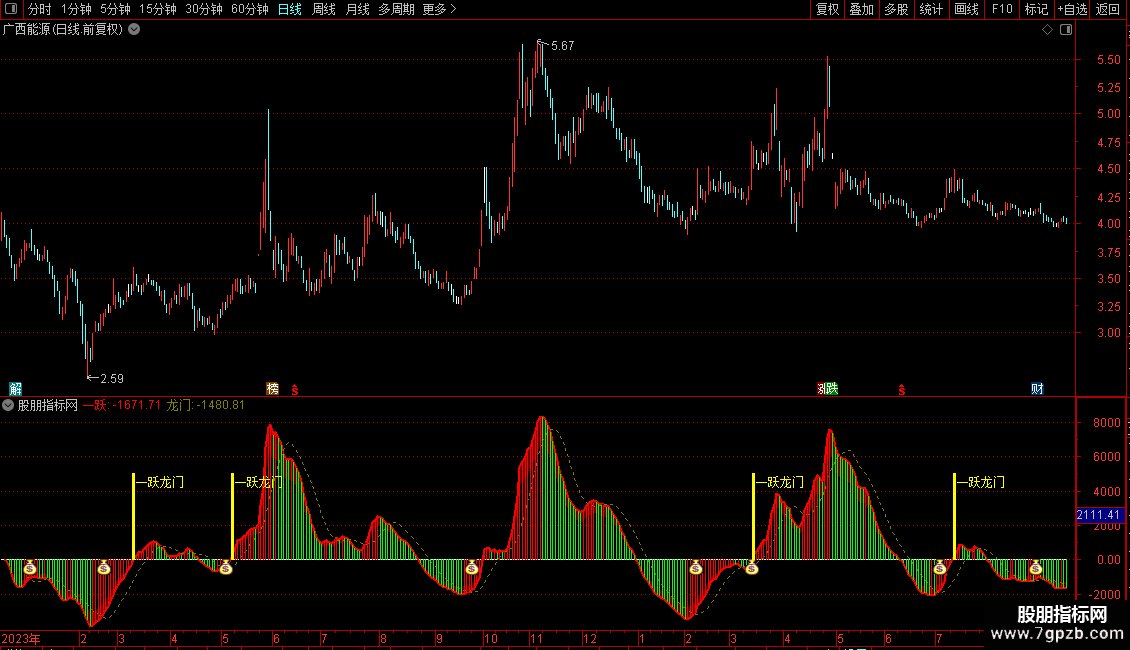Switch to 月线 monthly chart
This screenshot has height=650, width=1130.
click(x=357, y=9)
